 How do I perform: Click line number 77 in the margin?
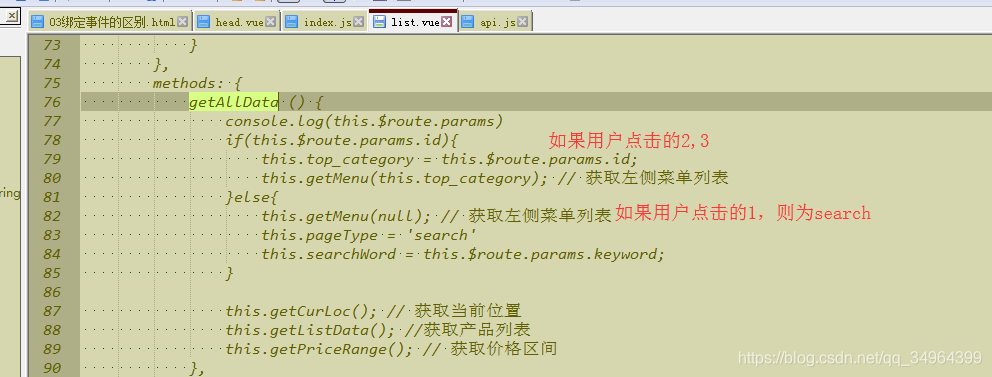52,121
